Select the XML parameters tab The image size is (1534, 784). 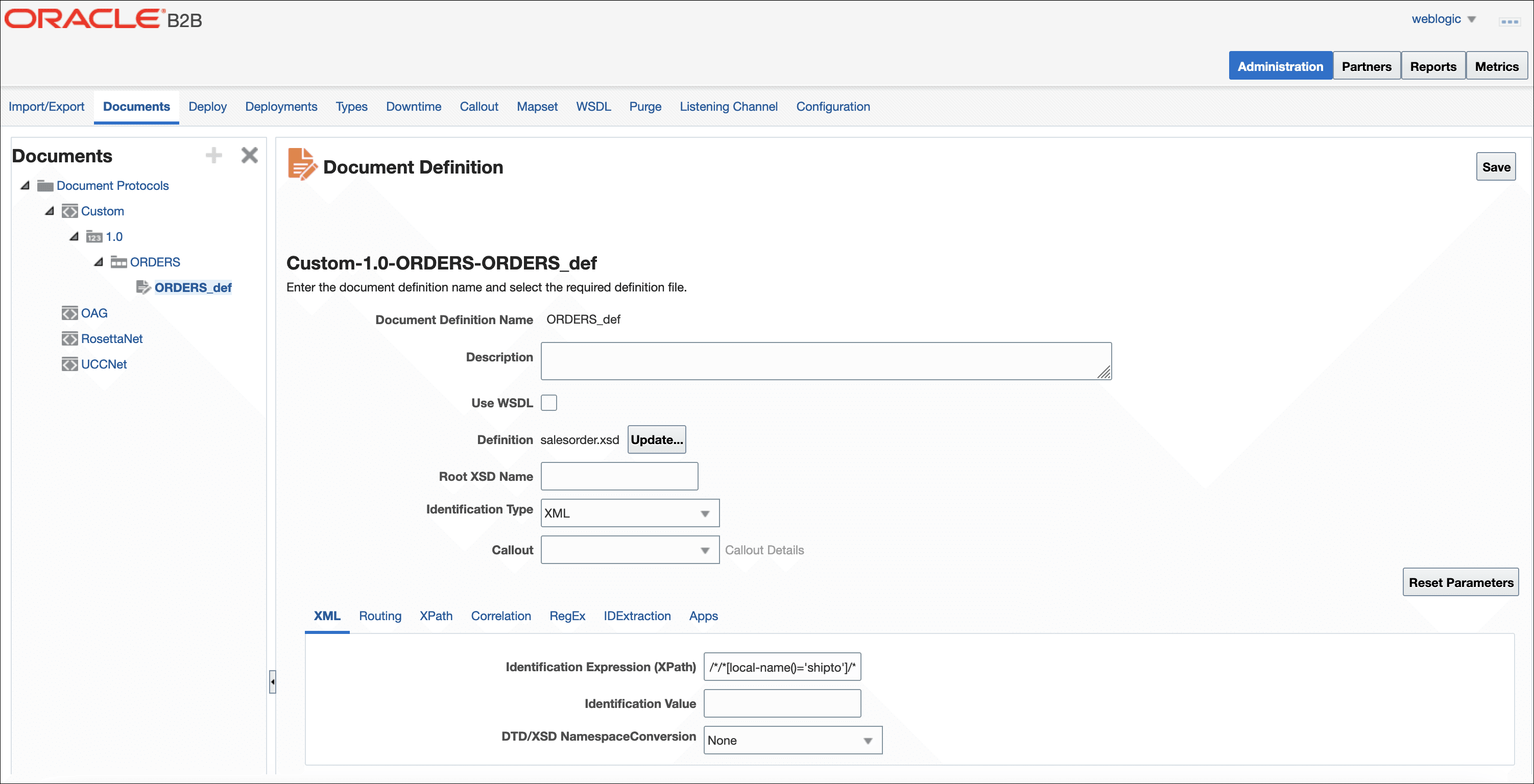click(x=327, y=616)
